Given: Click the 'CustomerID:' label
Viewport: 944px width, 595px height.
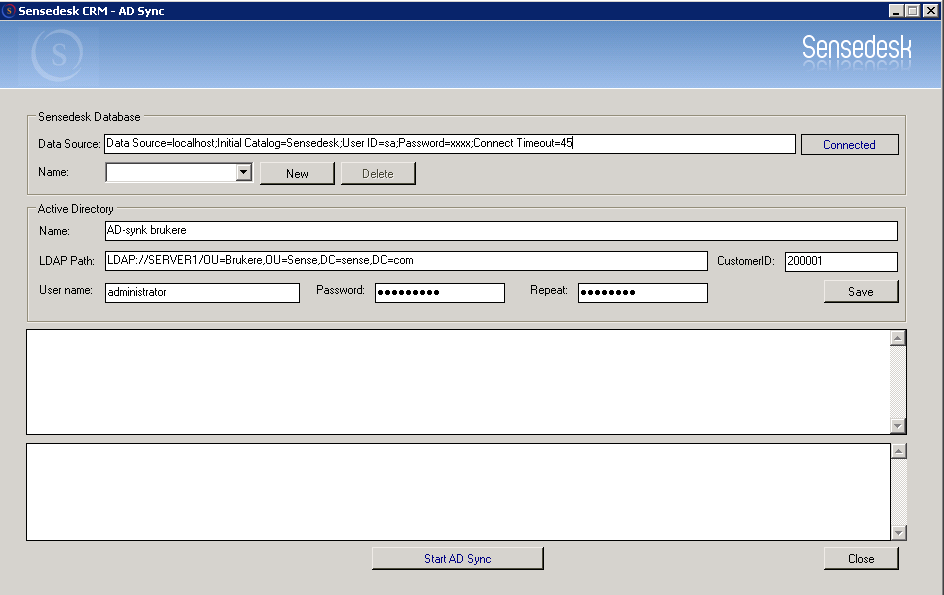Looking at the screenshot, I should 746,261.
